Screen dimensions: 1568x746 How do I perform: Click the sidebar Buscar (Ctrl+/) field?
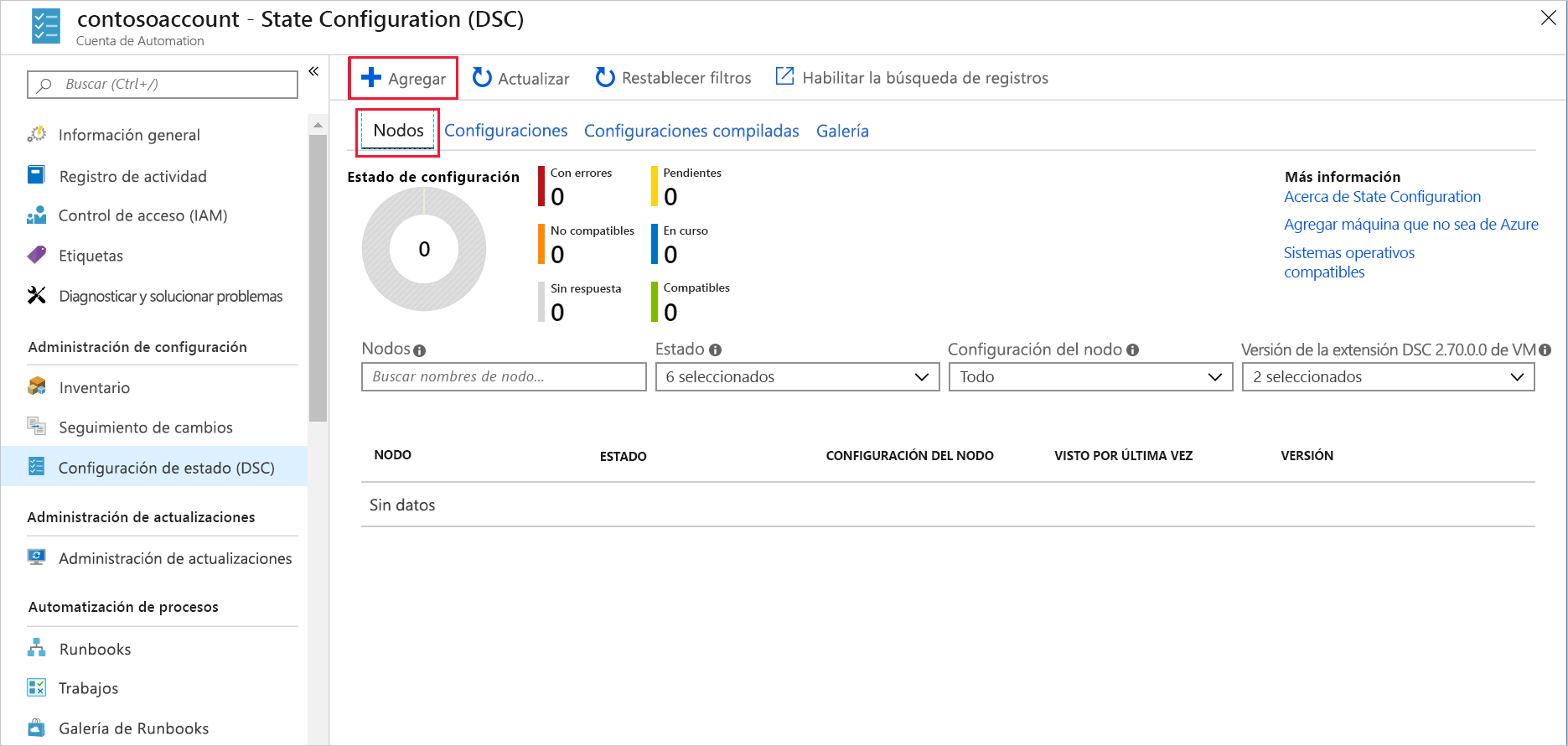[x=163, y=85]
